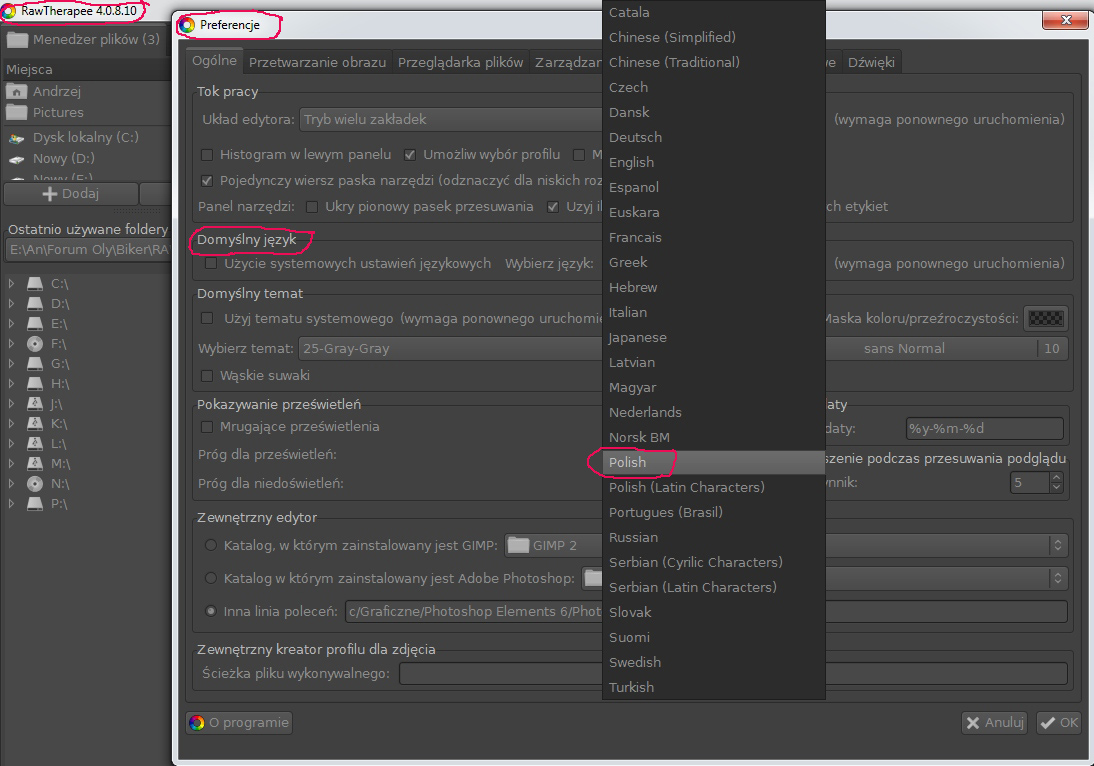Image resolution: width=1094 pixels, height=766 pixels.
Task: Click the Maska koloru/przeźroczystości color swatch
Action: coord(1047,319)
